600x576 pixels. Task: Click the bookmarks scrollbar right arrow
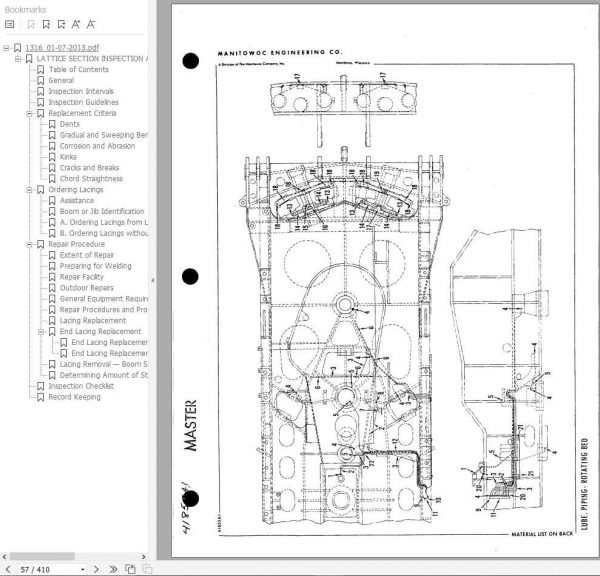[x=143, y=556]
